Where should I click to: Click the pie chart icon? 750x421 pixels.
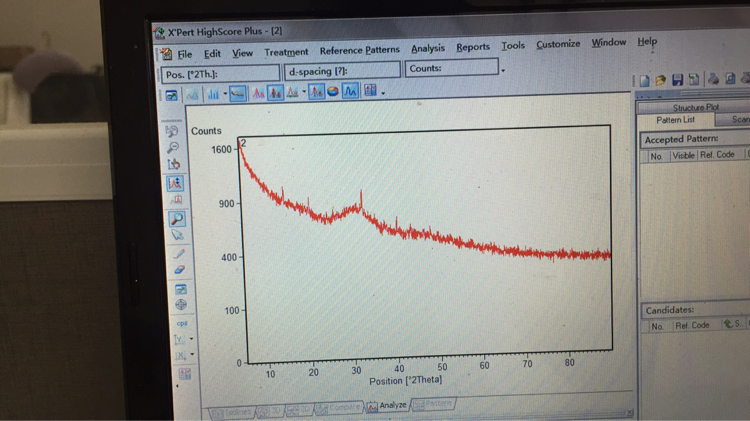point(333,91)
